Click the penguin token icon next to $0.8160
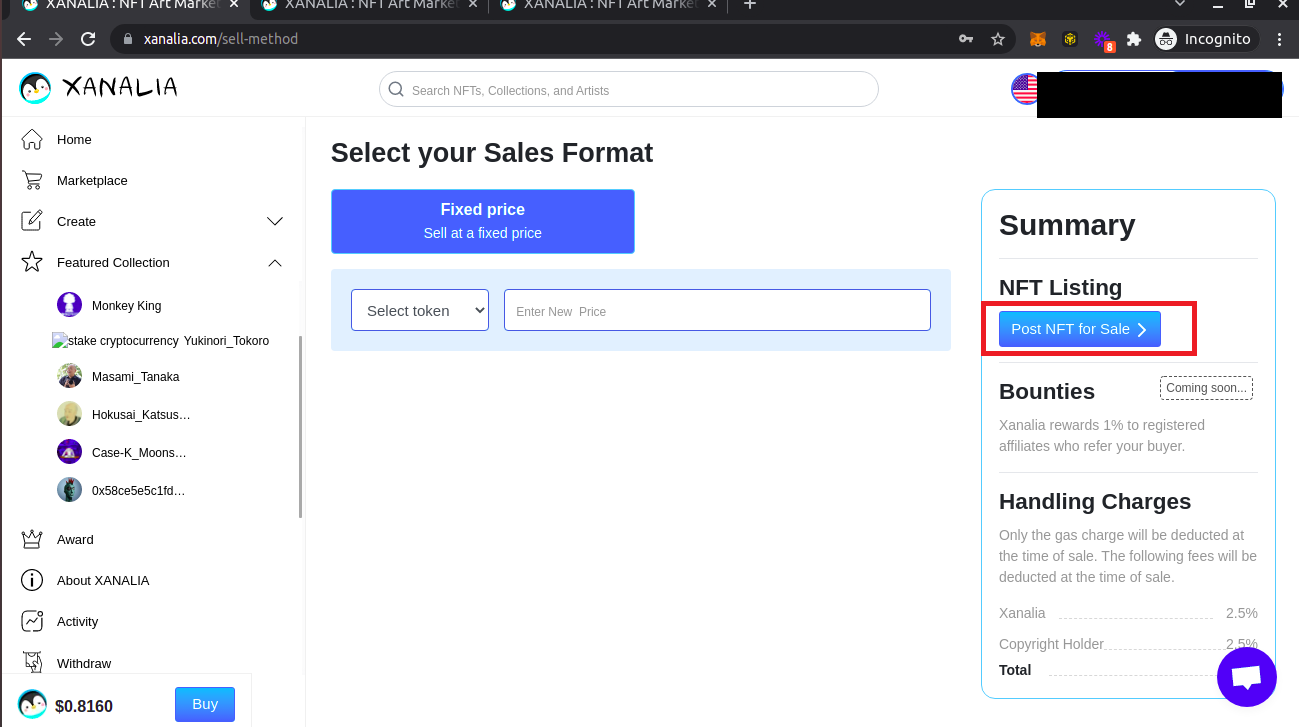 click(x=33, y=705)
